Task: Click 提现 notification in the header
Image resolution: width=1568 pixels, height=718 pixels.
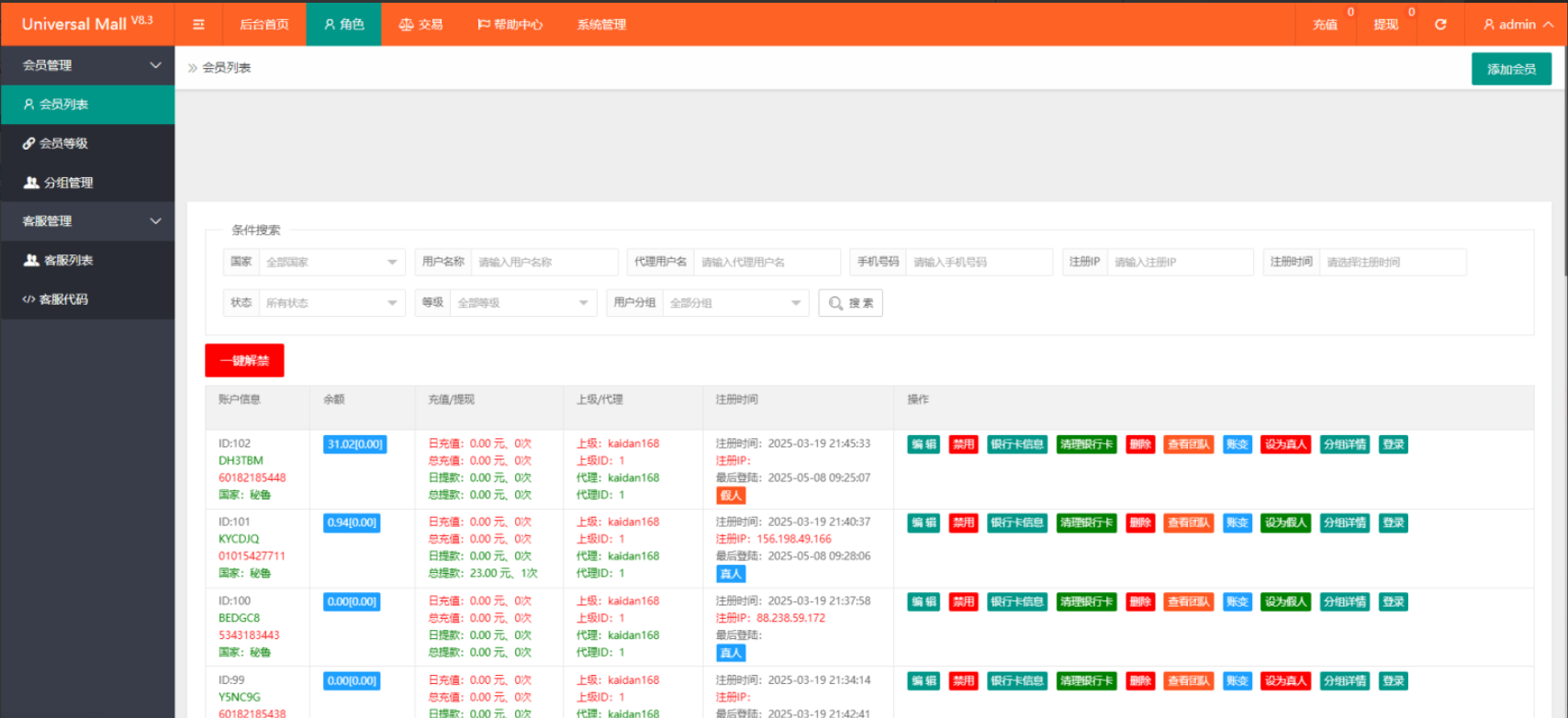Action: pyautogui.click(x=1385, y=25)
